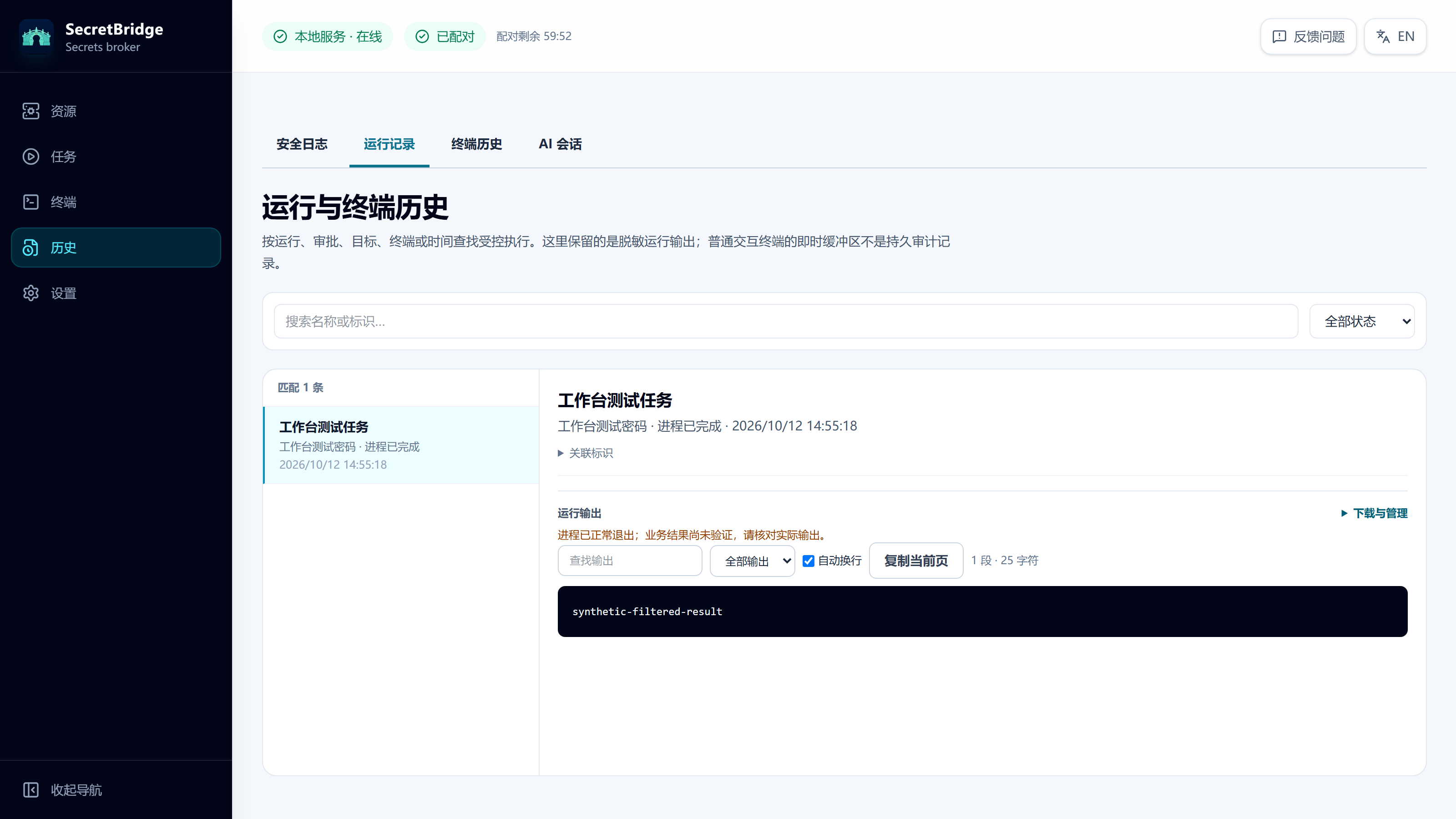Screen dimensions: 1456x819
Task: Click the 收起导航 sidebar button label
Action: 76,789
